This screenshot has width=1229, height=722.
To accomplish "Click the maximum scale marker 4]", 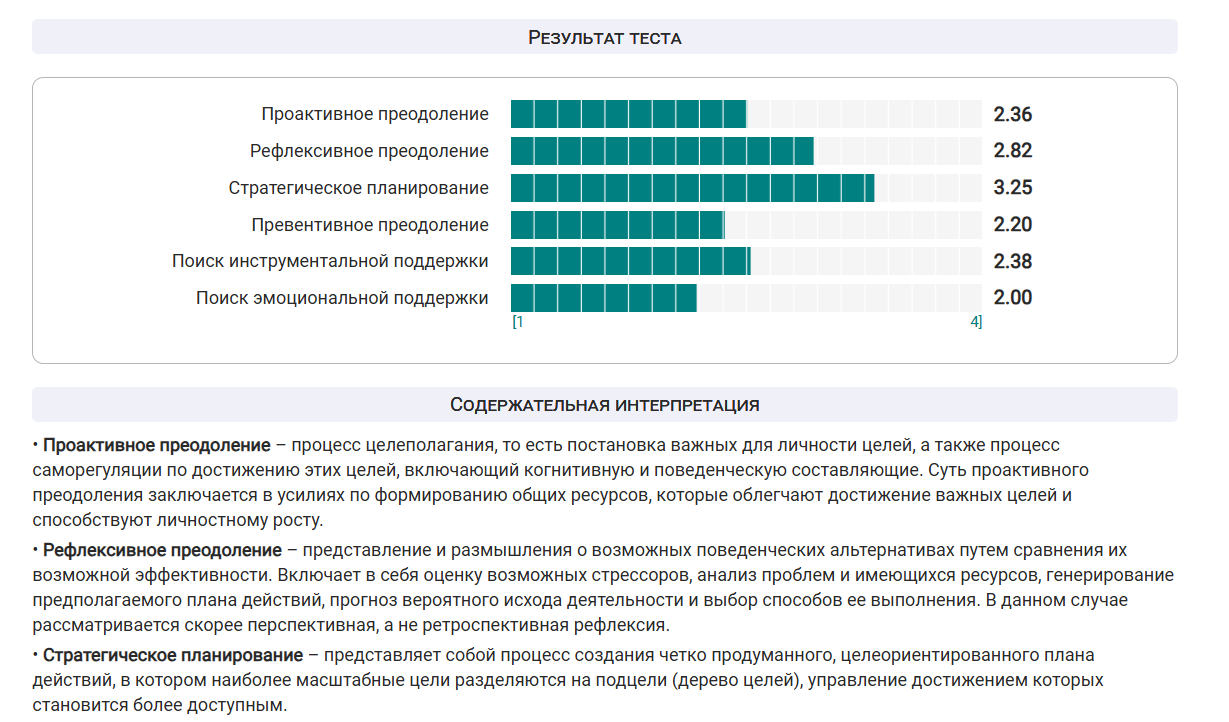I will tap(976, 321).
